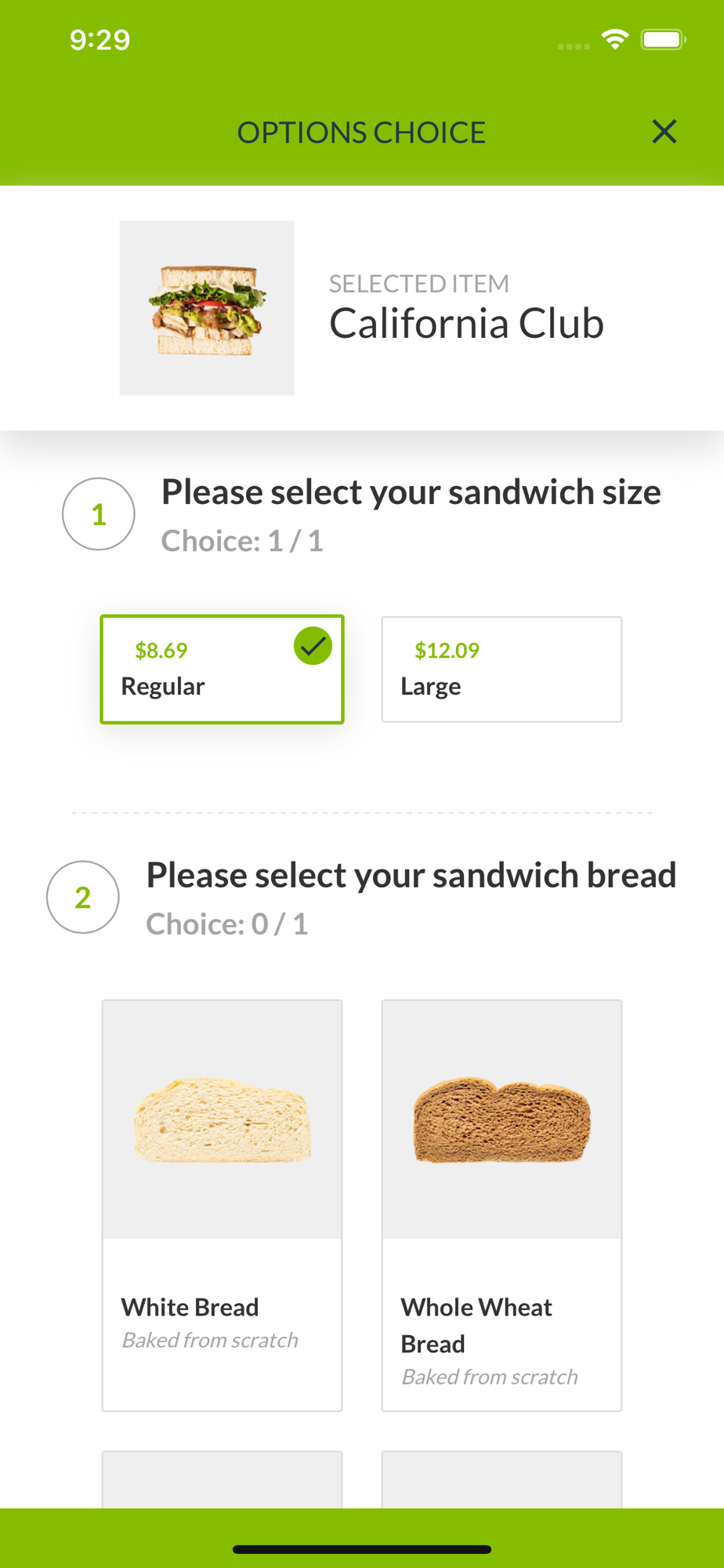Tap step 1 circle number icon

99,514
